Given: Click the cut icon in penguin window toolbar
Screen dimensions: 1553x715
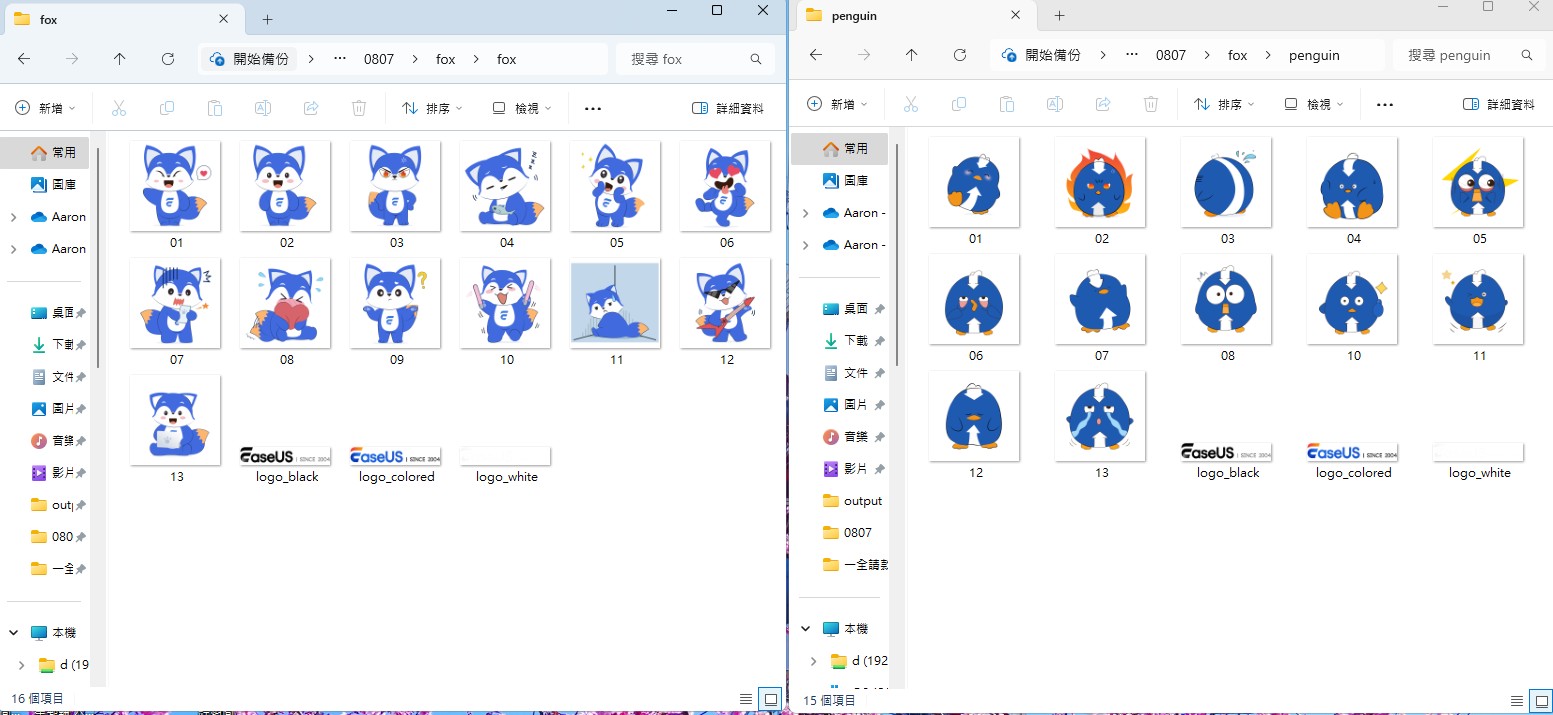Looking at the screenshot, I should point(911,104).
